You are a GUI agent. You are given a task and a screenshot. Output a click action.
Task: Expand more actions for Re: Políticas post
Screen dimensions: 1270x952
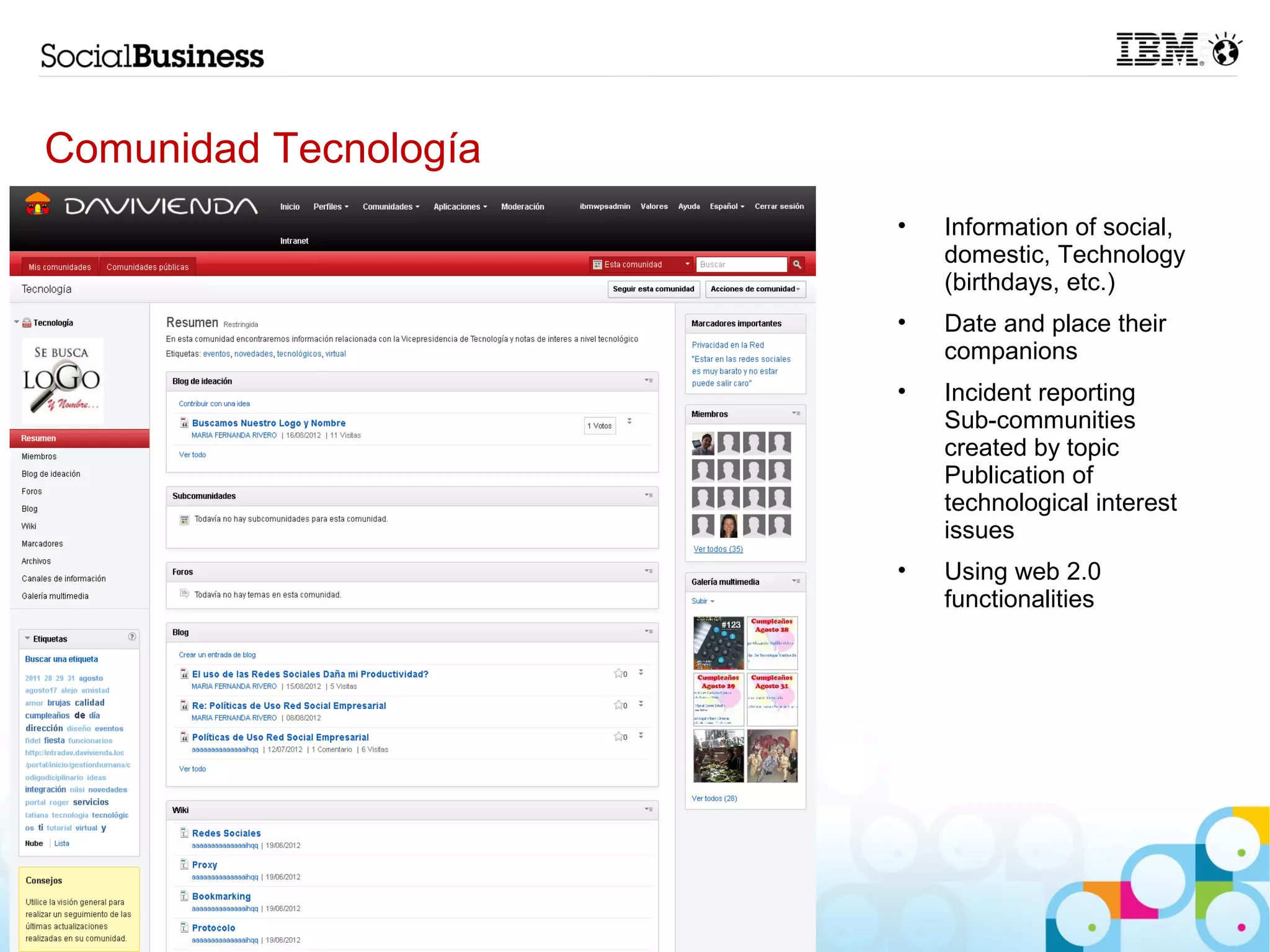(641, 704)
